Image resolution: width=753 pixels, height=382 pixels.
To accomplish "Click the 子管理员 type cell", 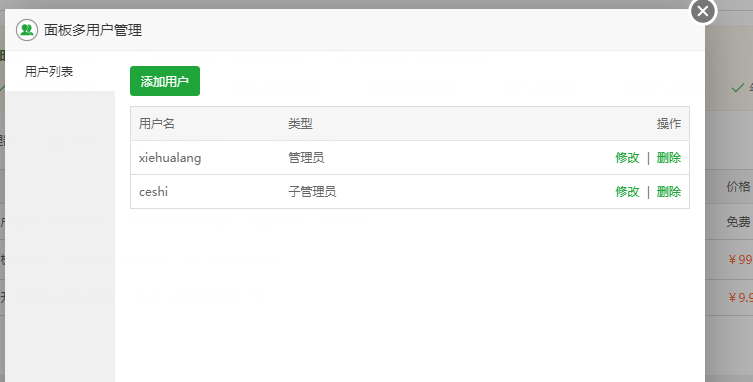I will tap(312, 192).
